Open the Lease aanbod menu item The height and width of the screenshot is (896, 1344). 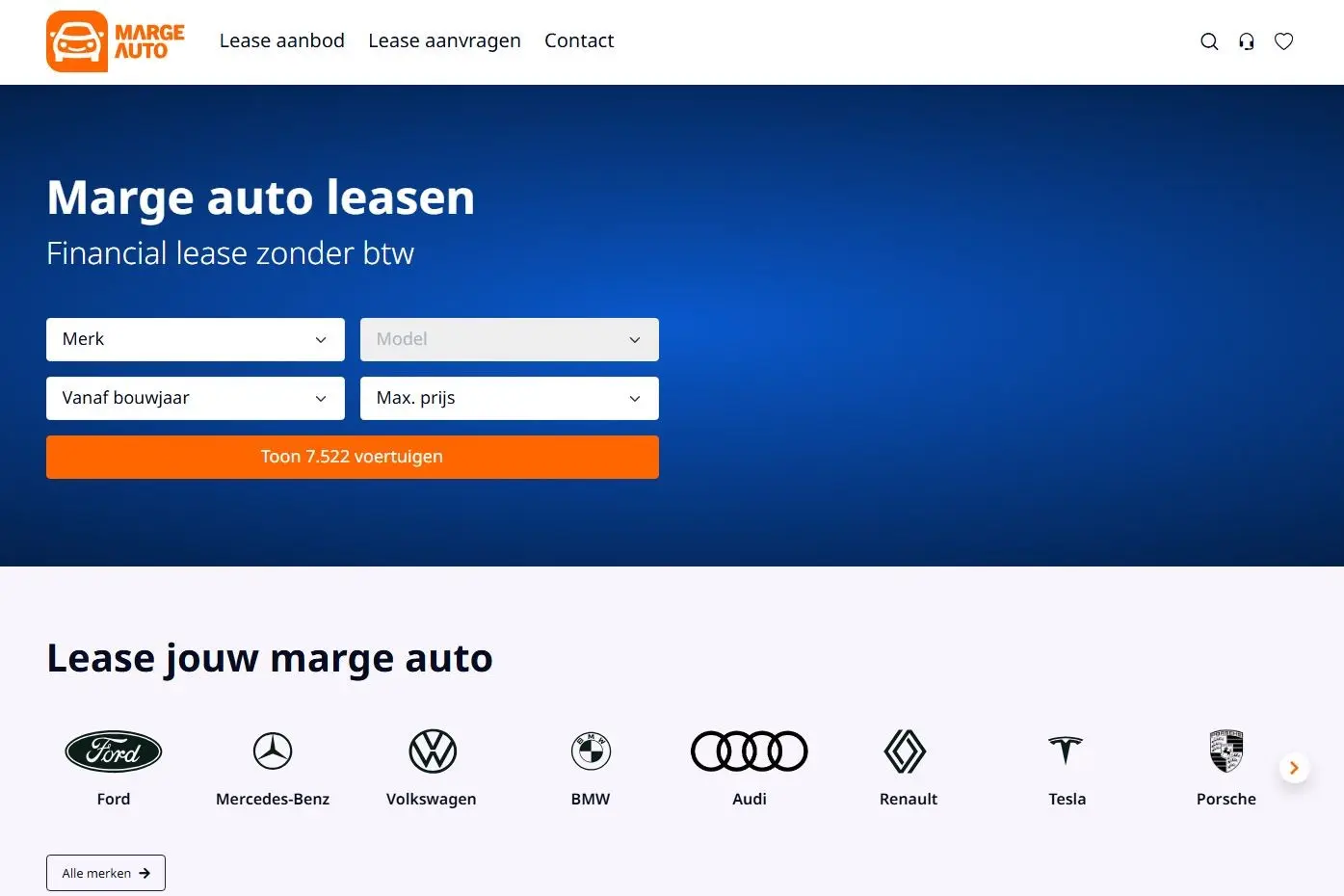pyautogui.click(x=281, y=40)
